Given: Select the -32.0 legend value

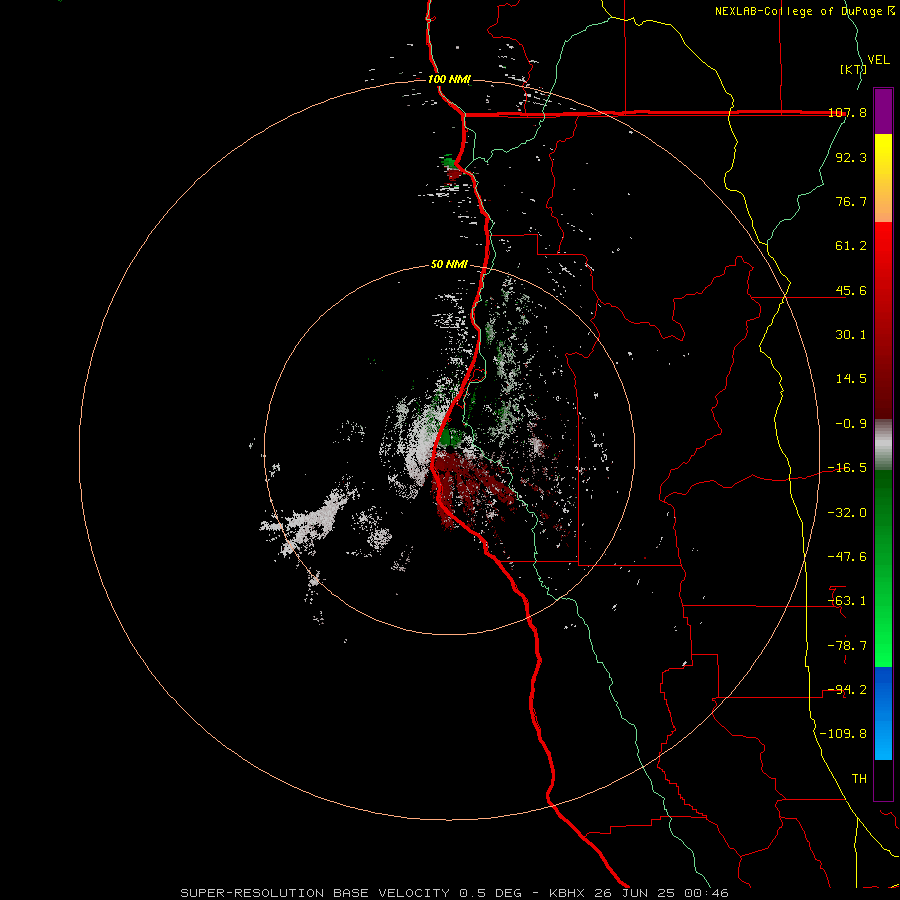Looking at the screenshot, I should coord(847,513).
